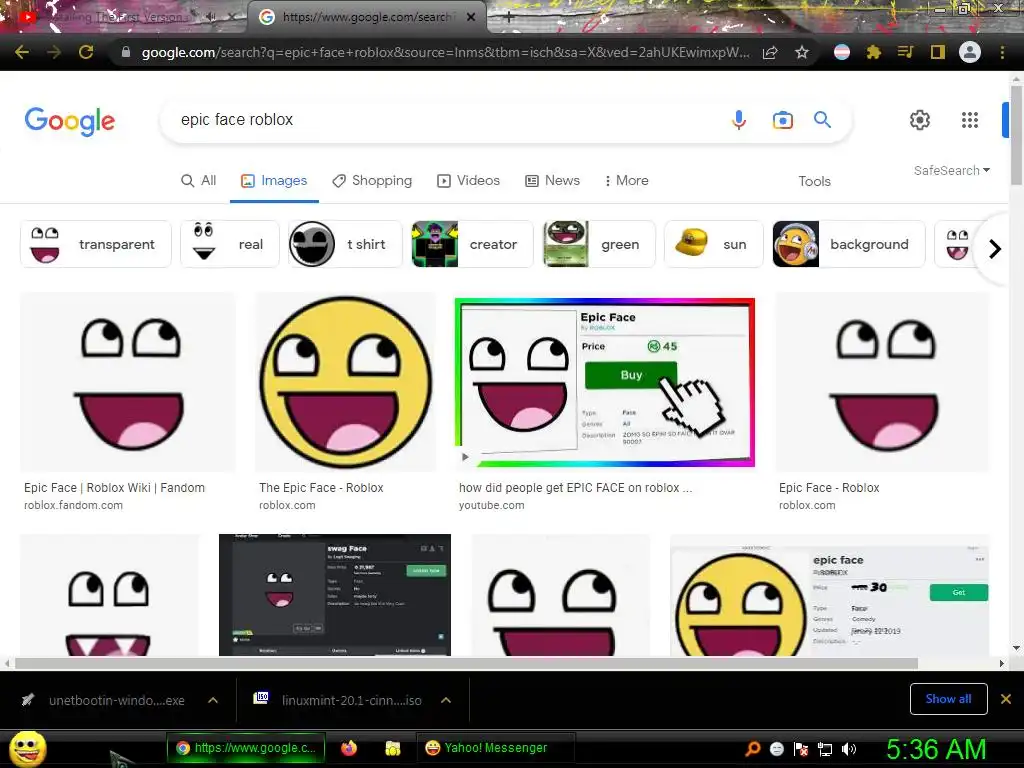
Task: Go to the Google logo home
Action: pos(70,121)
